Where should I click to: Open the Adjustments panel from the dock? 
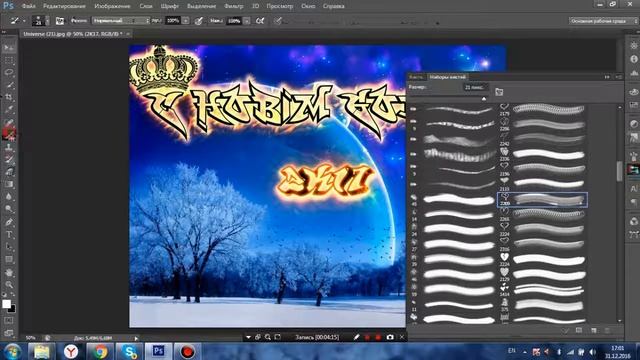633,124
